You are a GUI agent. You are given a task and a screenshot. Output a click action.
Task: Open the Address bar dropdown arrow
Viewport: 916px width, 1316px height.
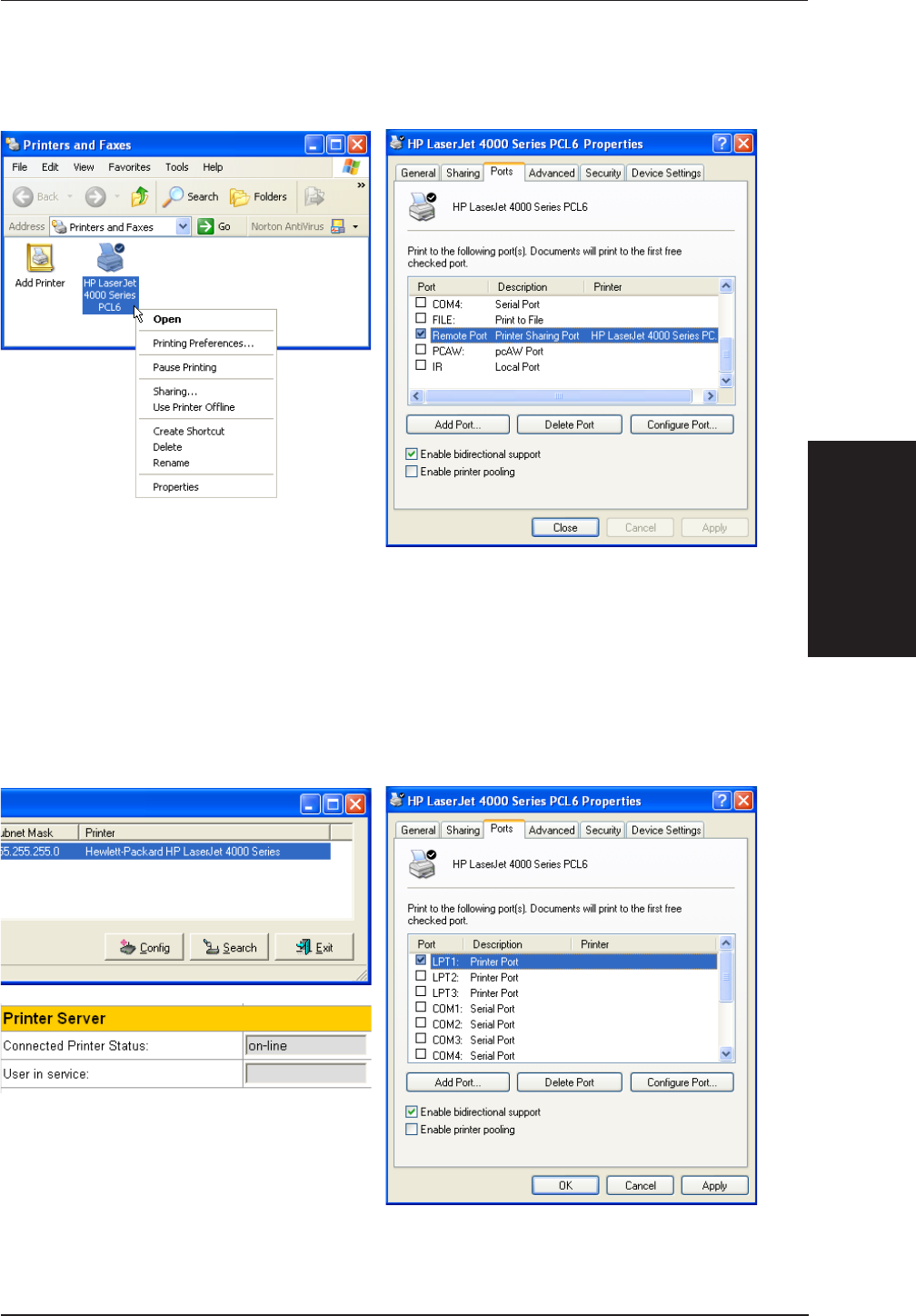pyautogui.click(x=183, y=226)
